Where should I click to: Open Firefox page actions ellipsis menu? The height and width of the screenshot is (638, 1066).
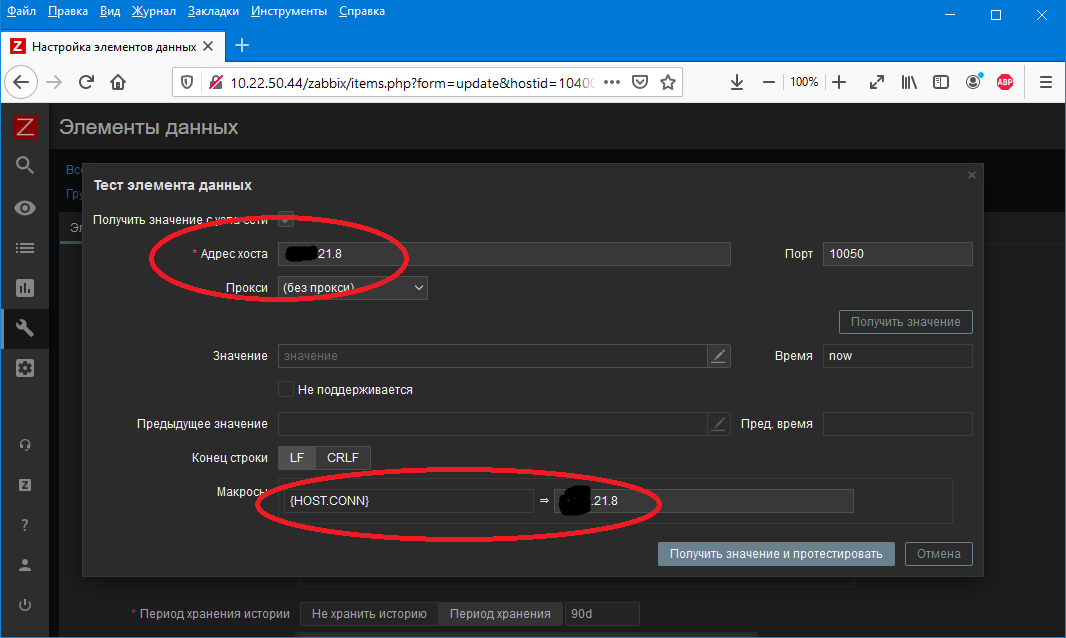pyautogui.click(x=612, y=82)
